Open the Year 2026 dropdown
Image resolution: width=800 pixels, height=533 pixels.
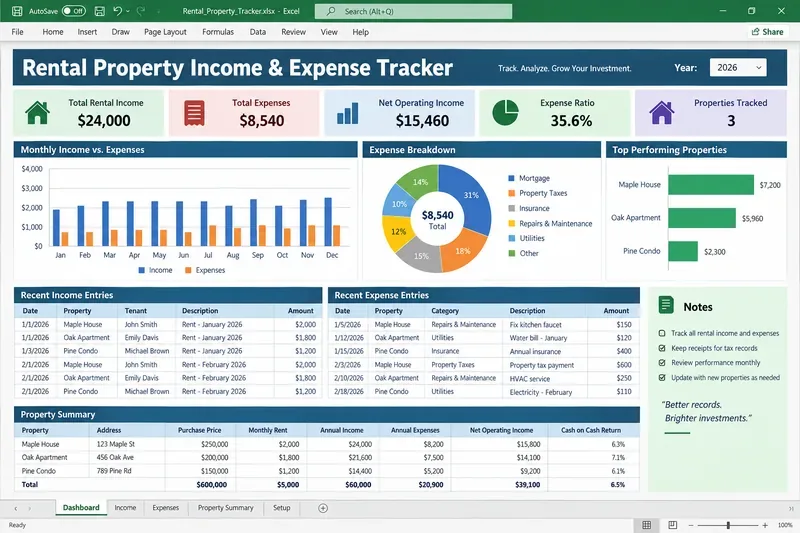tap(738, 67)
